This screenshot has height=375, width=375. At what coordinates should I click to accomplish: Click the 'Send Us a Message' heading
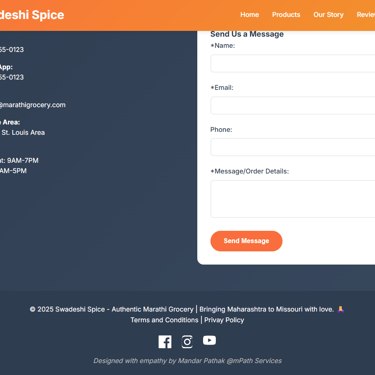[x=247, y=34]
